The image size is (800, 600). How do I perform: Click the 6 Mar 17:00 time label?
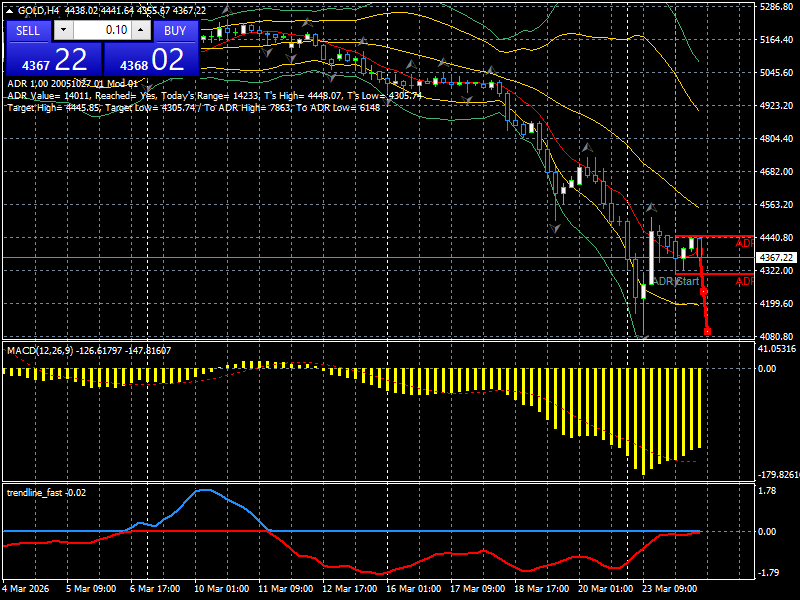(x=155, y=589)
